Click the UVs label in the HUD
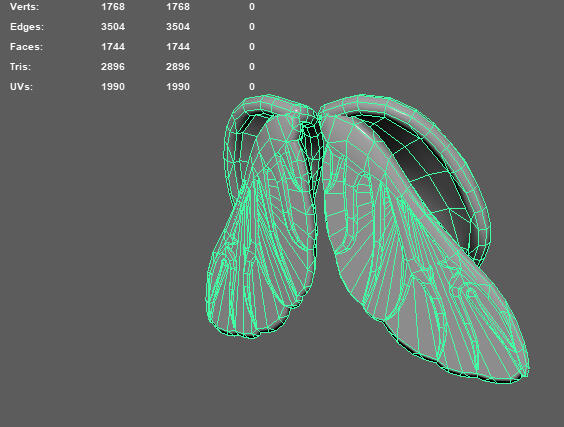Viewport: 564px width, 427px height. (x=22, y=87)
